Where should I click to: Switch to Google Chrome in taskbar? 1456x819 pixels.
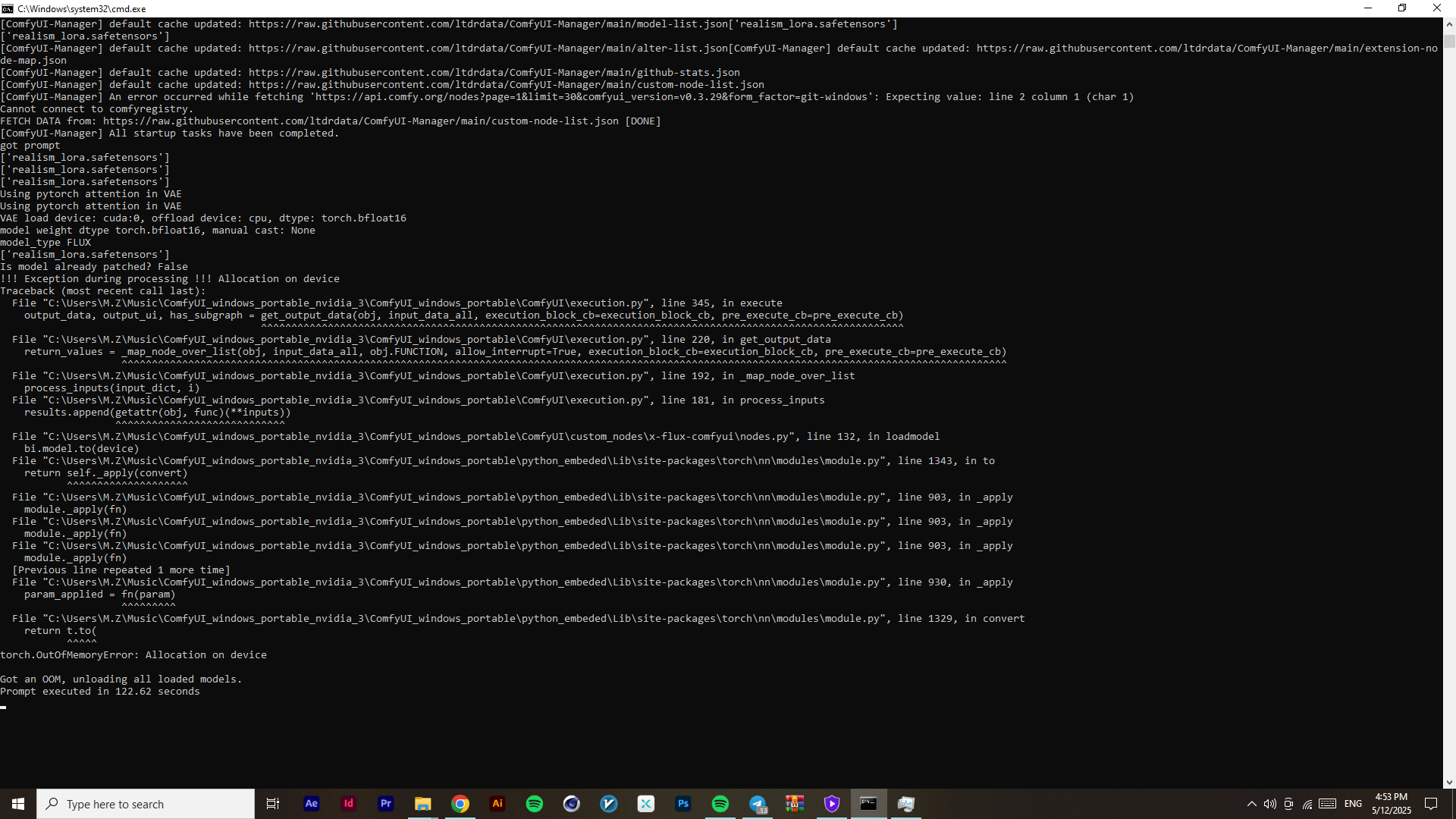(x=460, y=804)
